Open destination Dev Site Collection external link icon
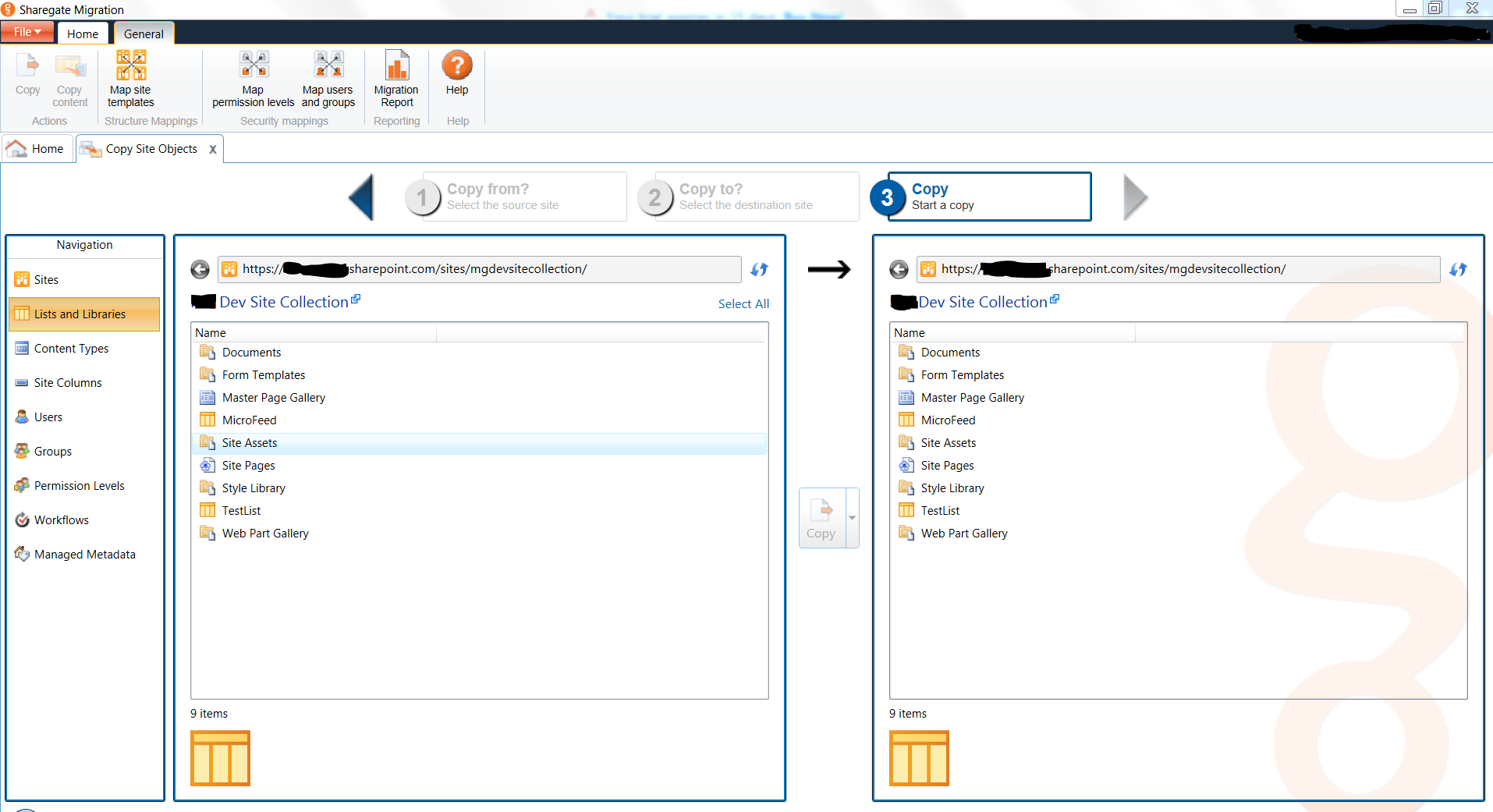This screenshot has height=812, width=1493. [x=1055, y=299]
